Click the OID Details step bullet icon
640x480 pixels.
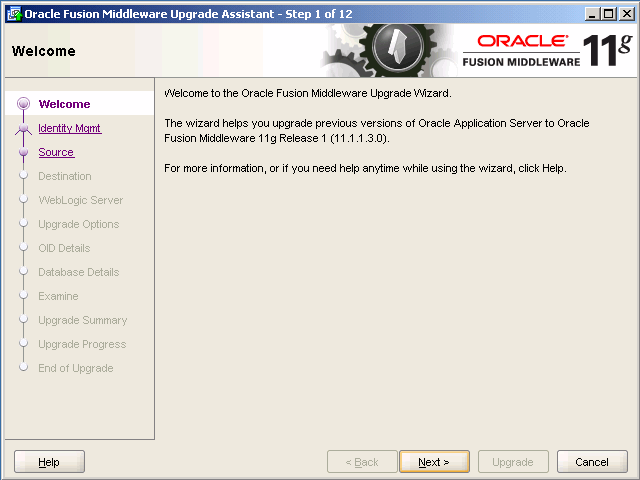tap(23, 247)
